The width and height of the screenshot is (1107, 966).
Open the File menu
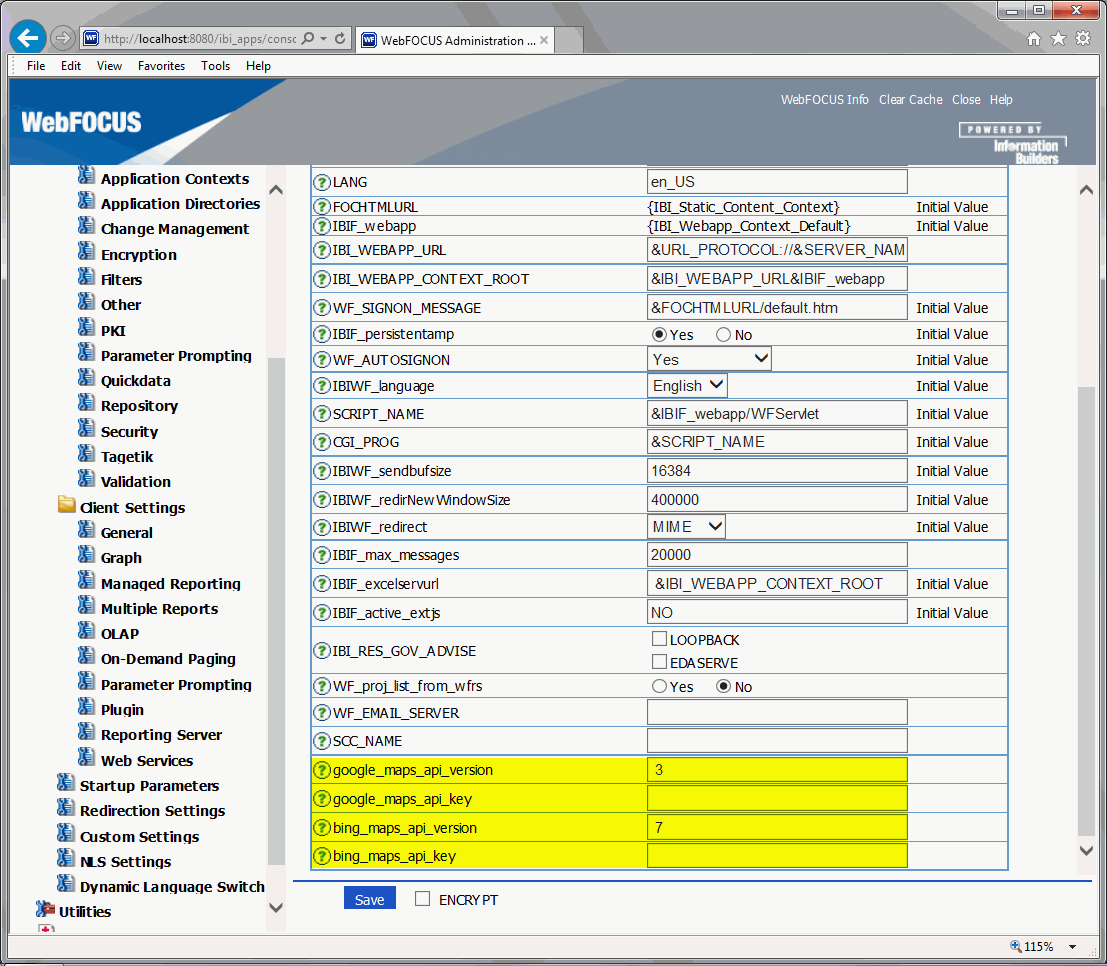click(x=36, y=66)
